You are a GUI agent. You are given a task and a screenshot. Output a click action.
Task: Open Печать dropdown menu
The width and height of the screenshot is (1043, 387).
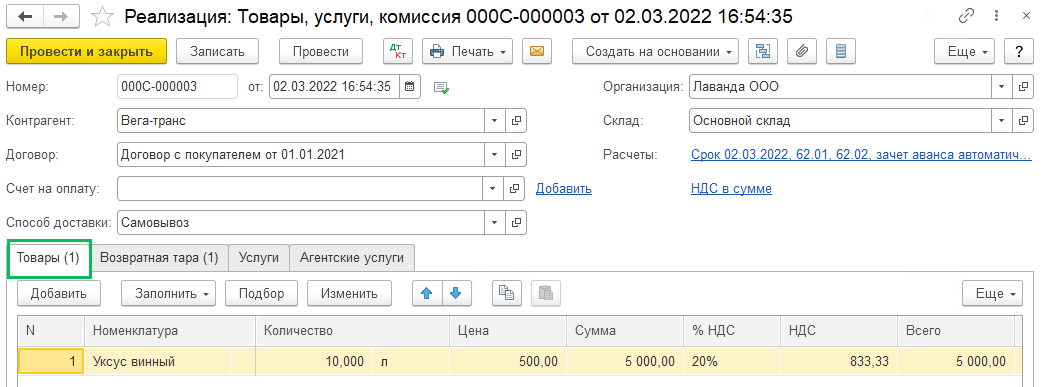pyautogui.click(x=468, y=51)
